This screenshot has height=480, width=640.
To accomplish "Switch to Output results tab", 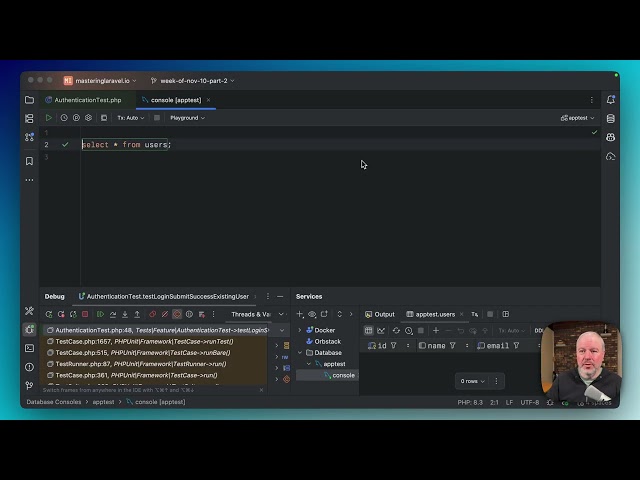I will [380, 314].
